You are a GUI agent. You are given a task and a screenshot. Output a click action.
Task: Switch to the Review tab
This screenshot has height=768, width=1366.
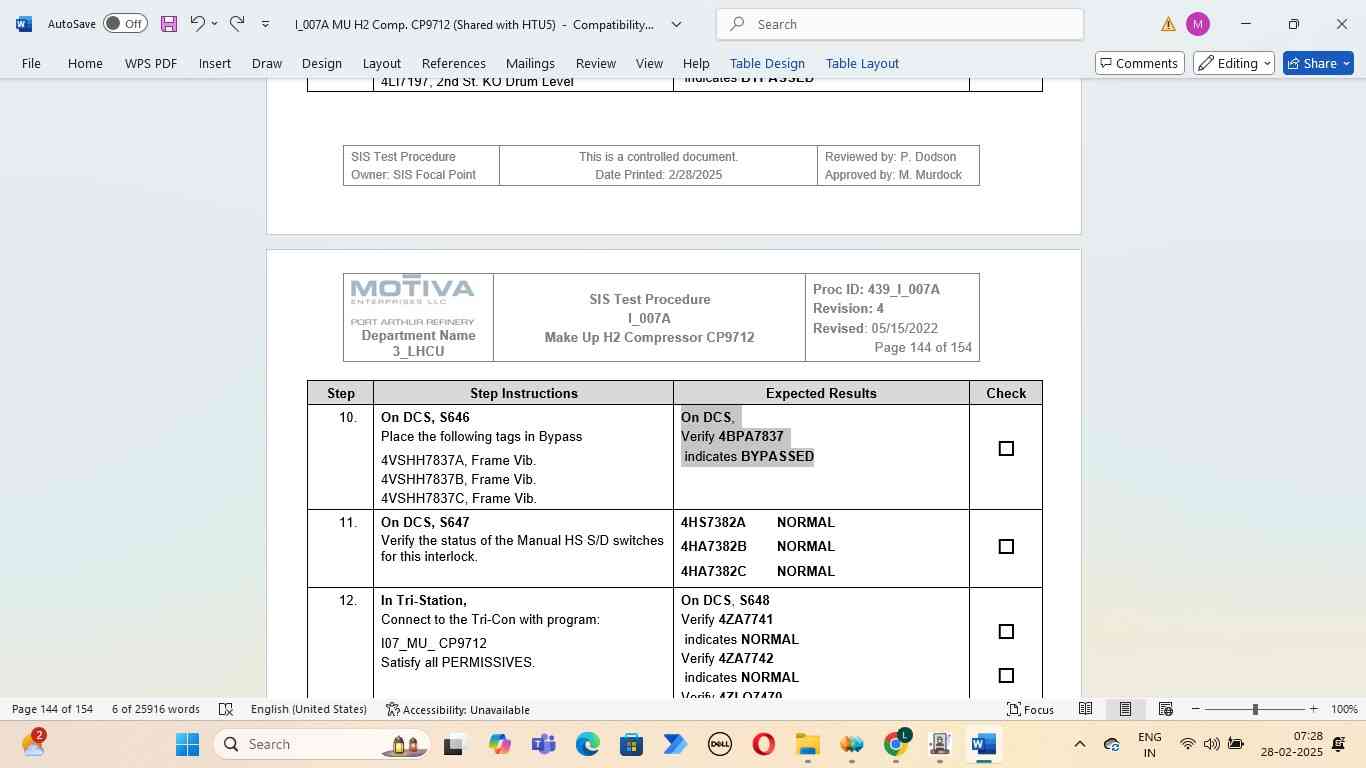pyautogui.click(x=596, y=63)
